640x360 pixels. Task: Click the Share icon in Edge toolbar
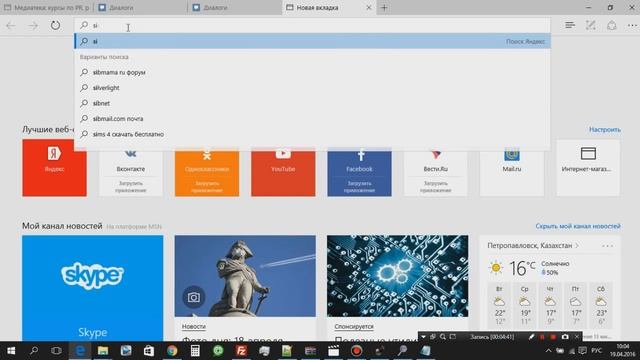pos(611,25)
